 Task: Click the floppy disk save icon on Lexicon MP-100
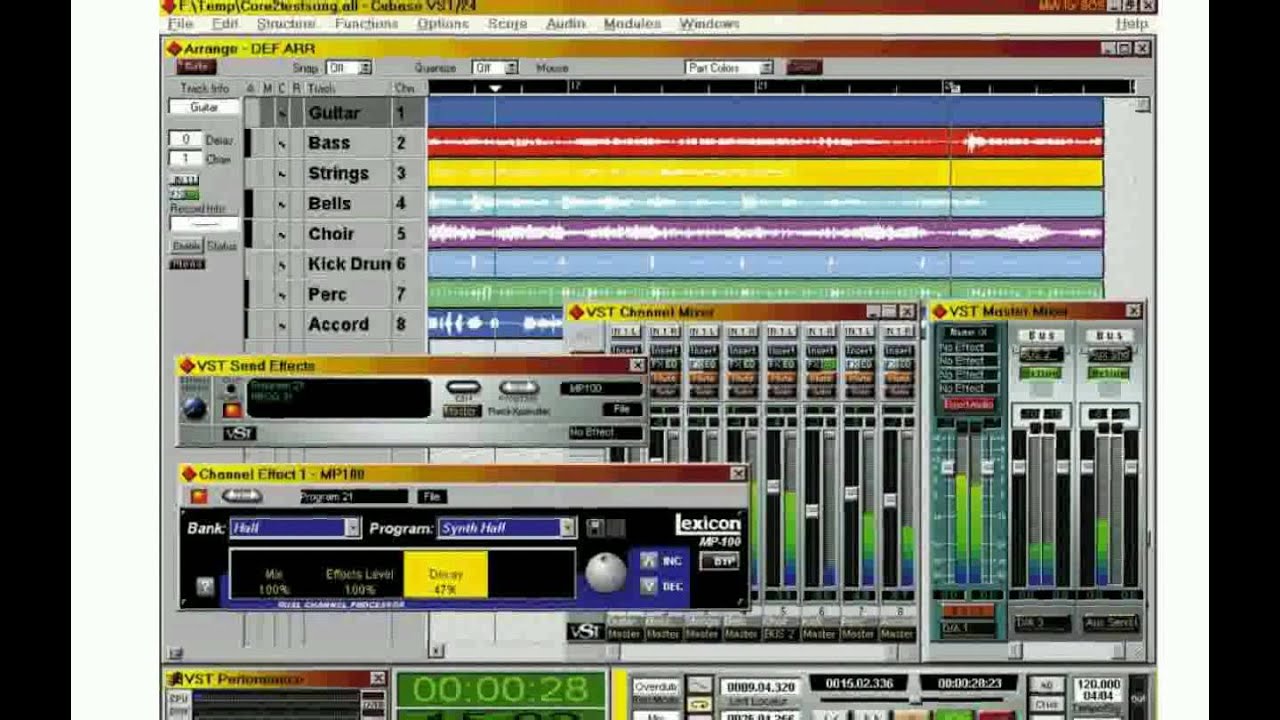[594, 527]
